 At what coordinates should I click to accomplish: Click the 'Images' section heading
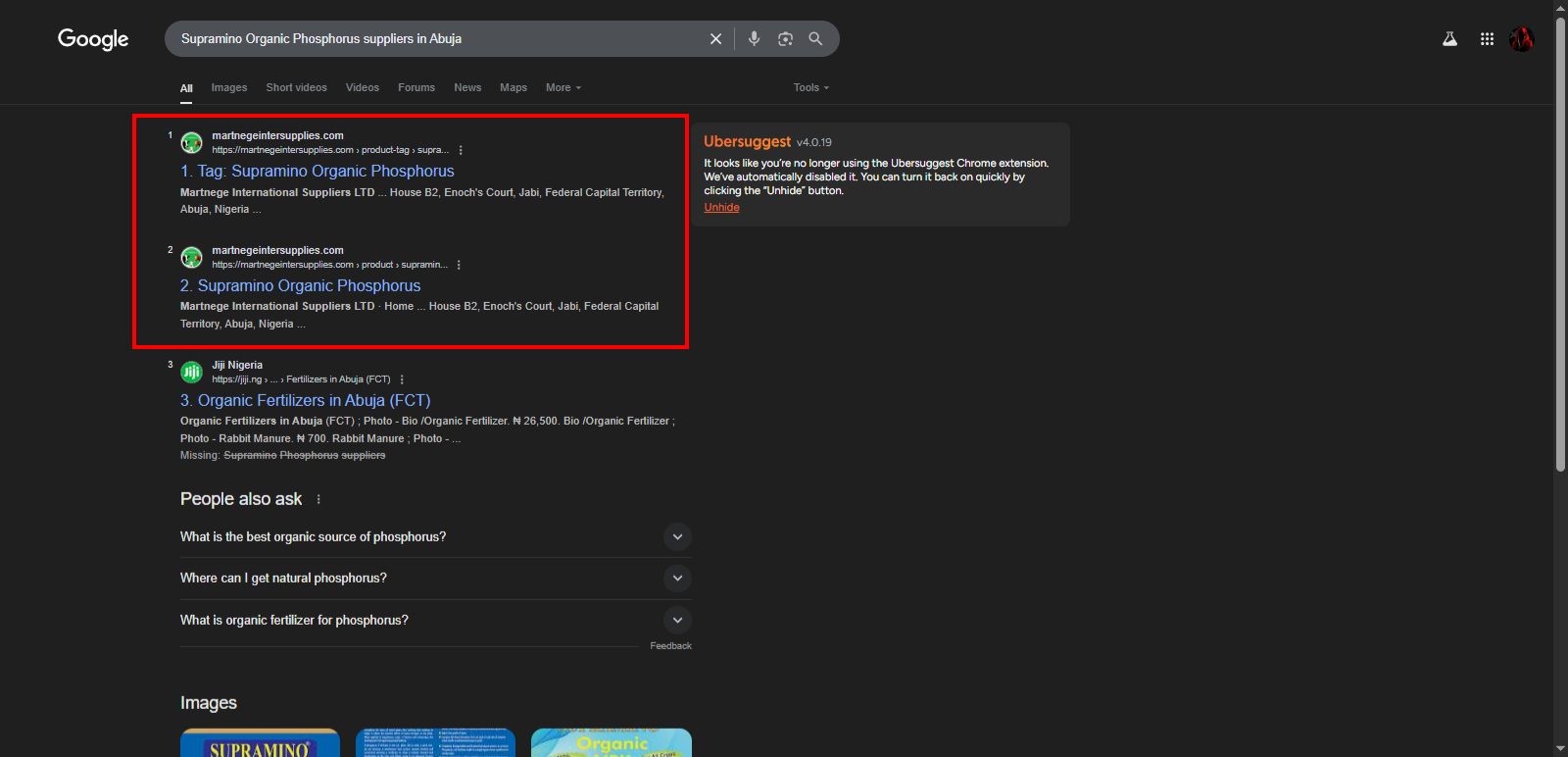coord(209,703)
